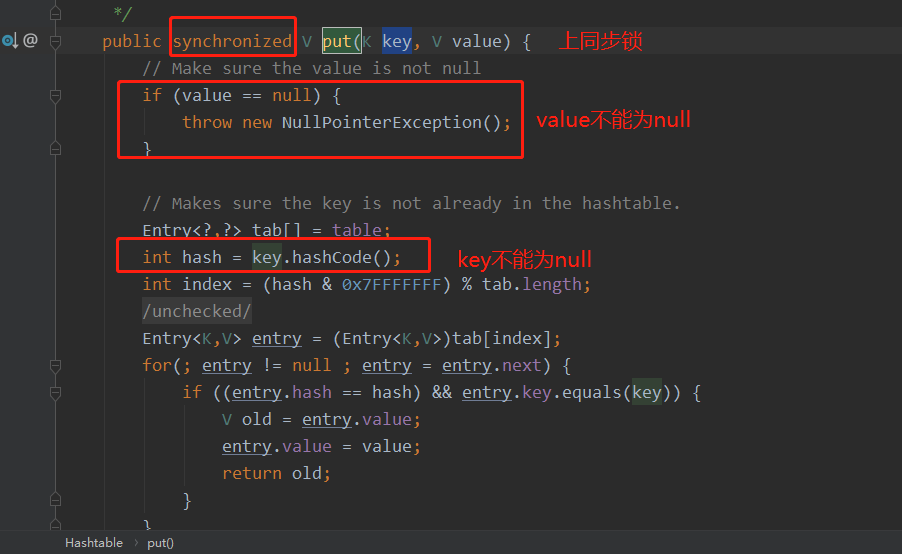The width and height of the screenshot is (902, 554).
Task: Open Hashtable breadcrumb in the bottom bar
Action: [x=94, y=543]
